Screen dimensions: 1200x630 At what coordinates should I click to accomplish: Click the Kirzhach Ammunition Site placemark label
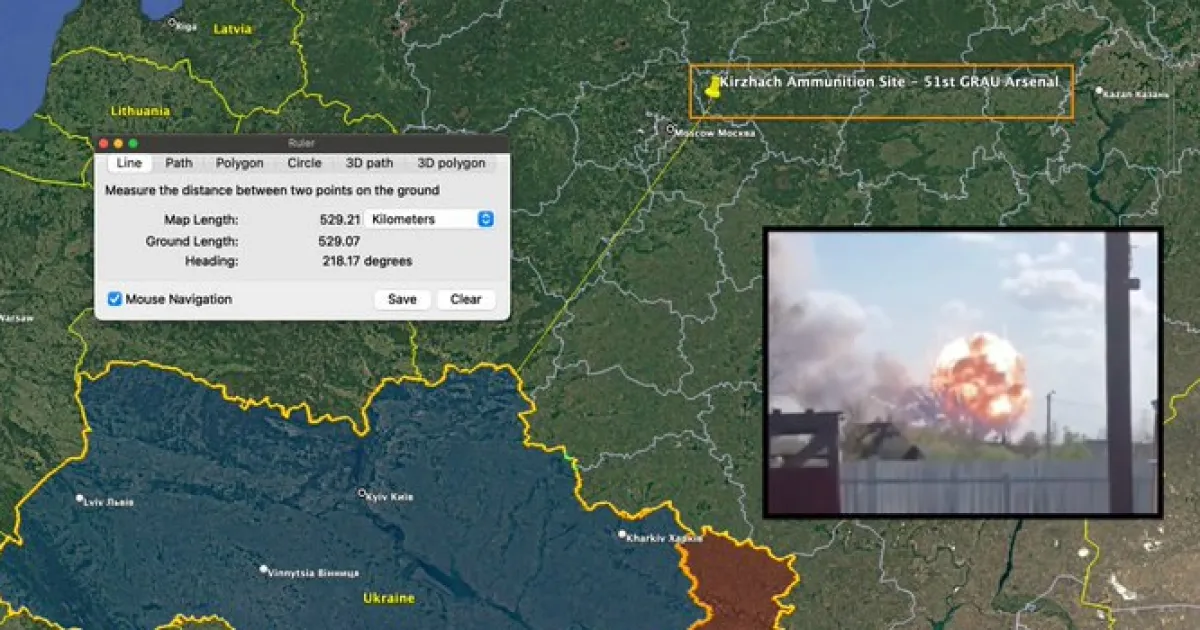click(x=889, y=82)
